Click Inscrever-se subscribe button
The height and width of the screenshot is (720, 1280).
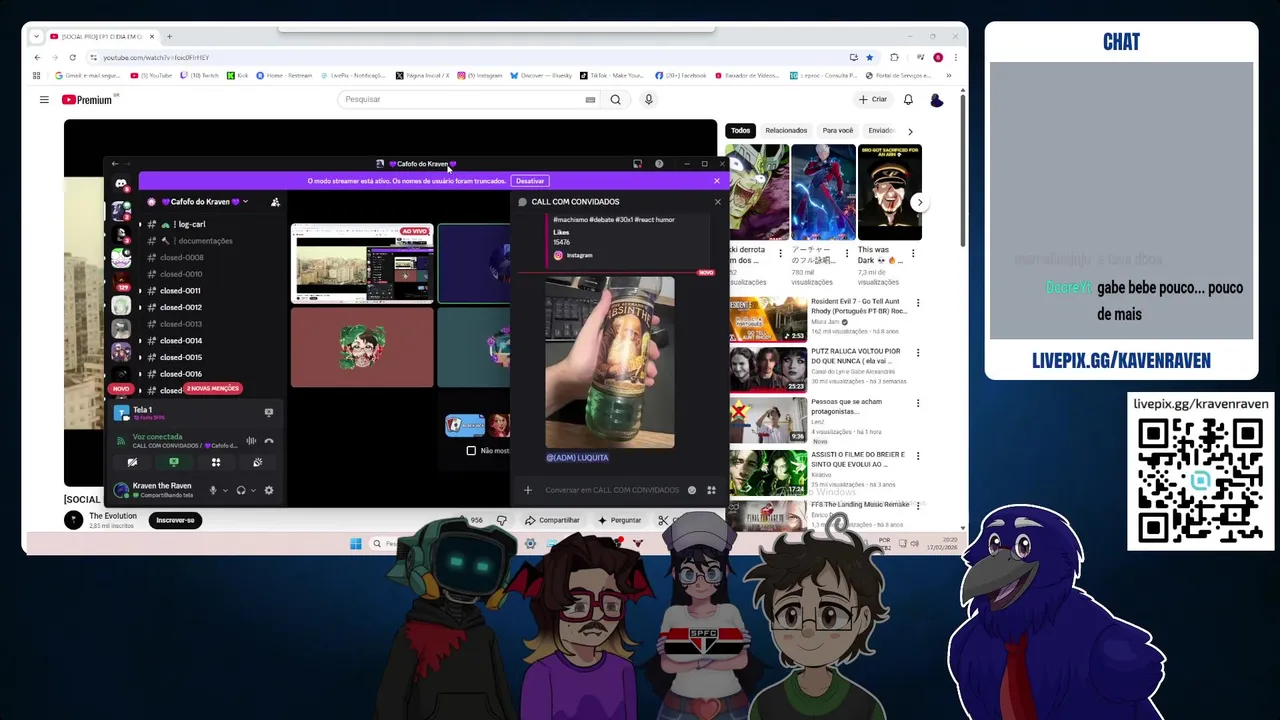click(175, 520)
